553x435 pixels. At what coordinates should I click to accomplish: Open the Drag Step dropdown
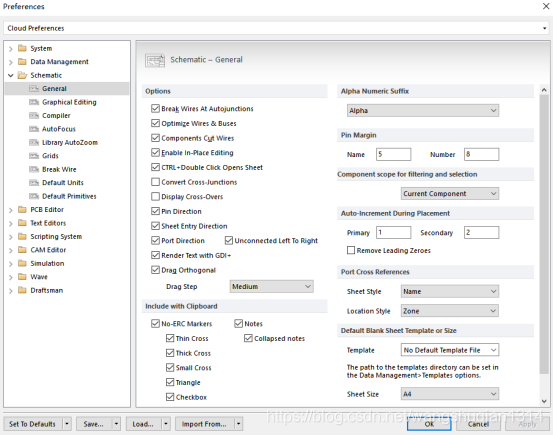click(x=271, y=286)
